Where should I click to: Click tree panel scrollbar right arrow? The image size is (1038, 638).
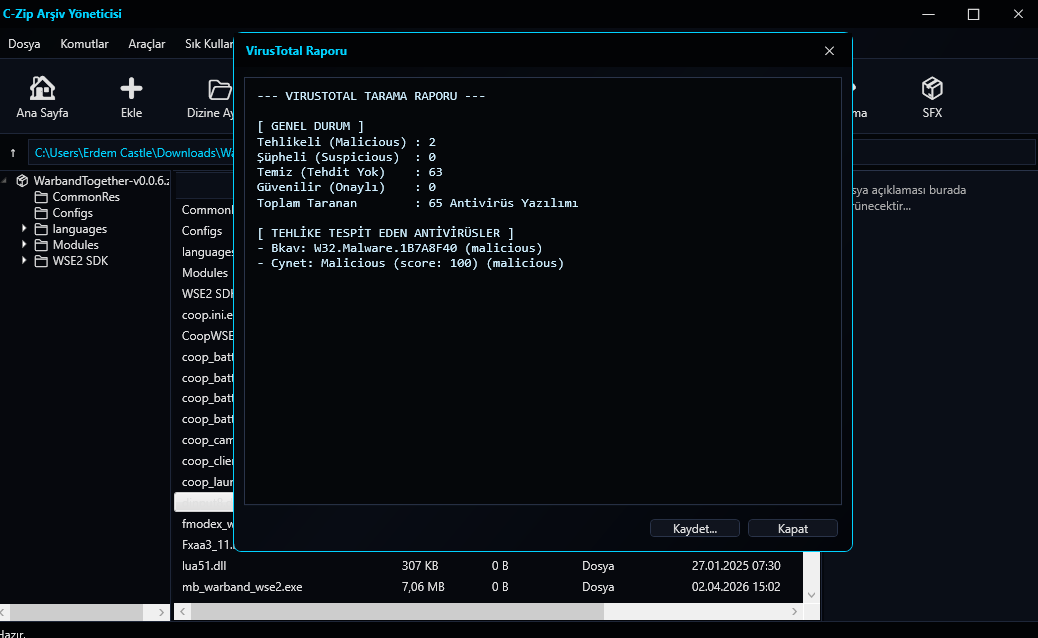click(162, 612)
